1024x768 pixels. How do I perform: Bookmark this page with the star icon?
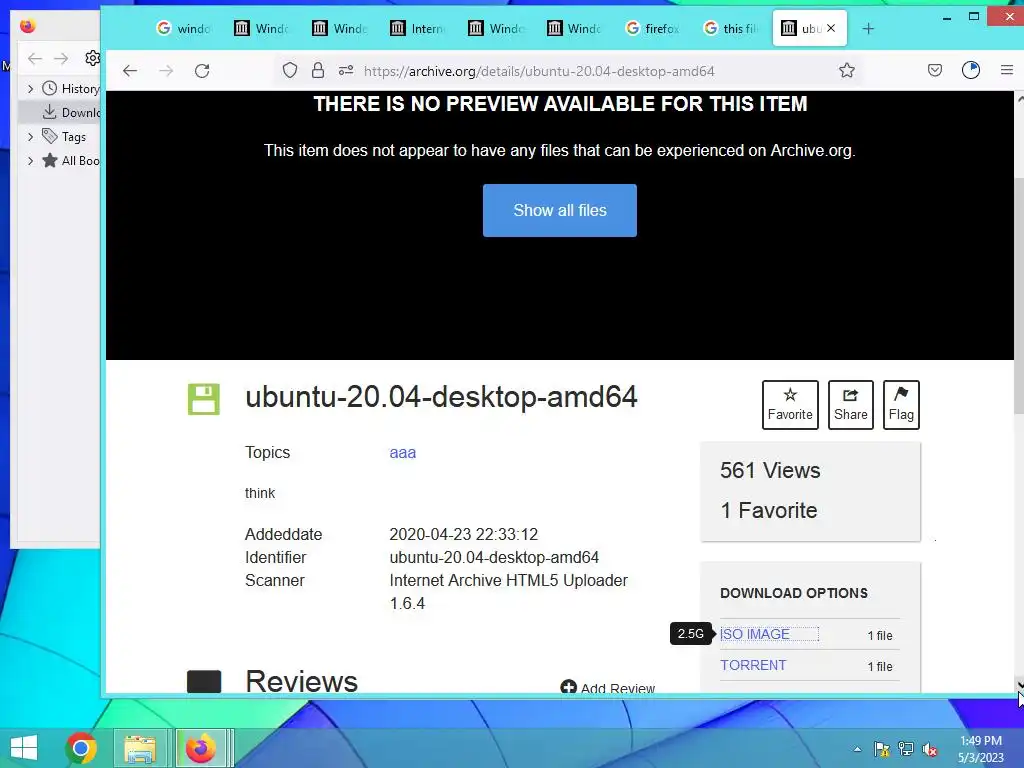tap(847, 71)
